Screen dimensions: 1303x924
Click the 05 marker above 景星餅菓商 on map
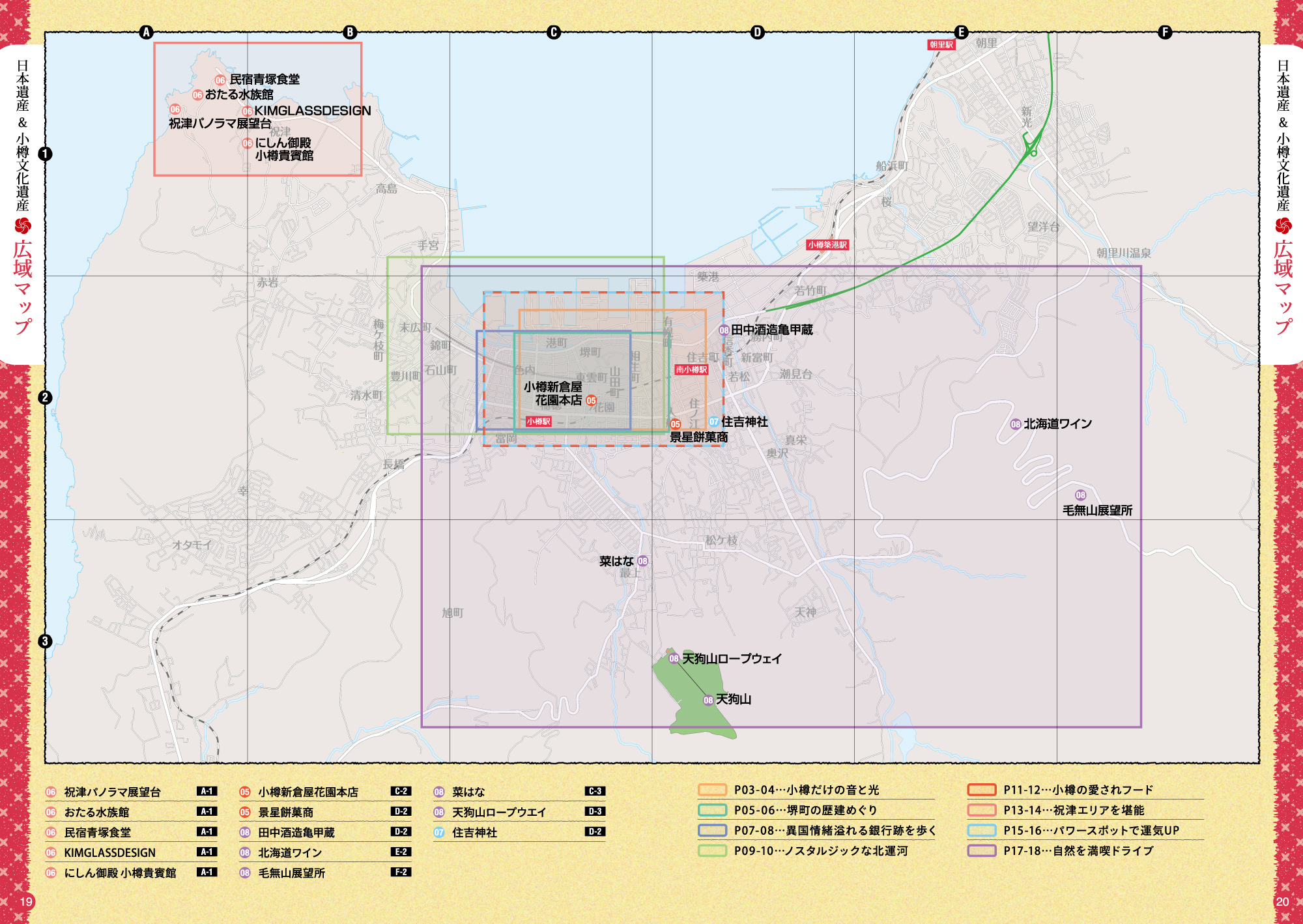pos(676,424)
